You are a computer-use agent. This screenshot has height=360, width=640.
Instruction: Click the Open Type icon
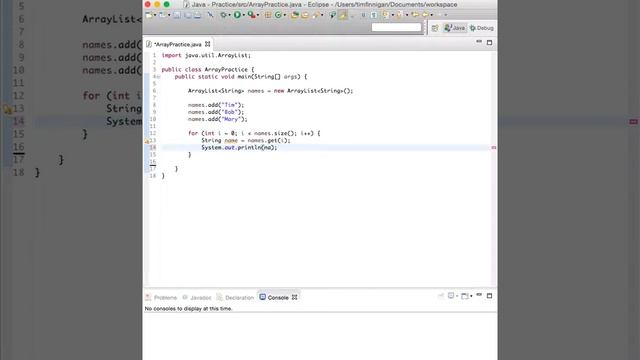(x=295, y=15)
